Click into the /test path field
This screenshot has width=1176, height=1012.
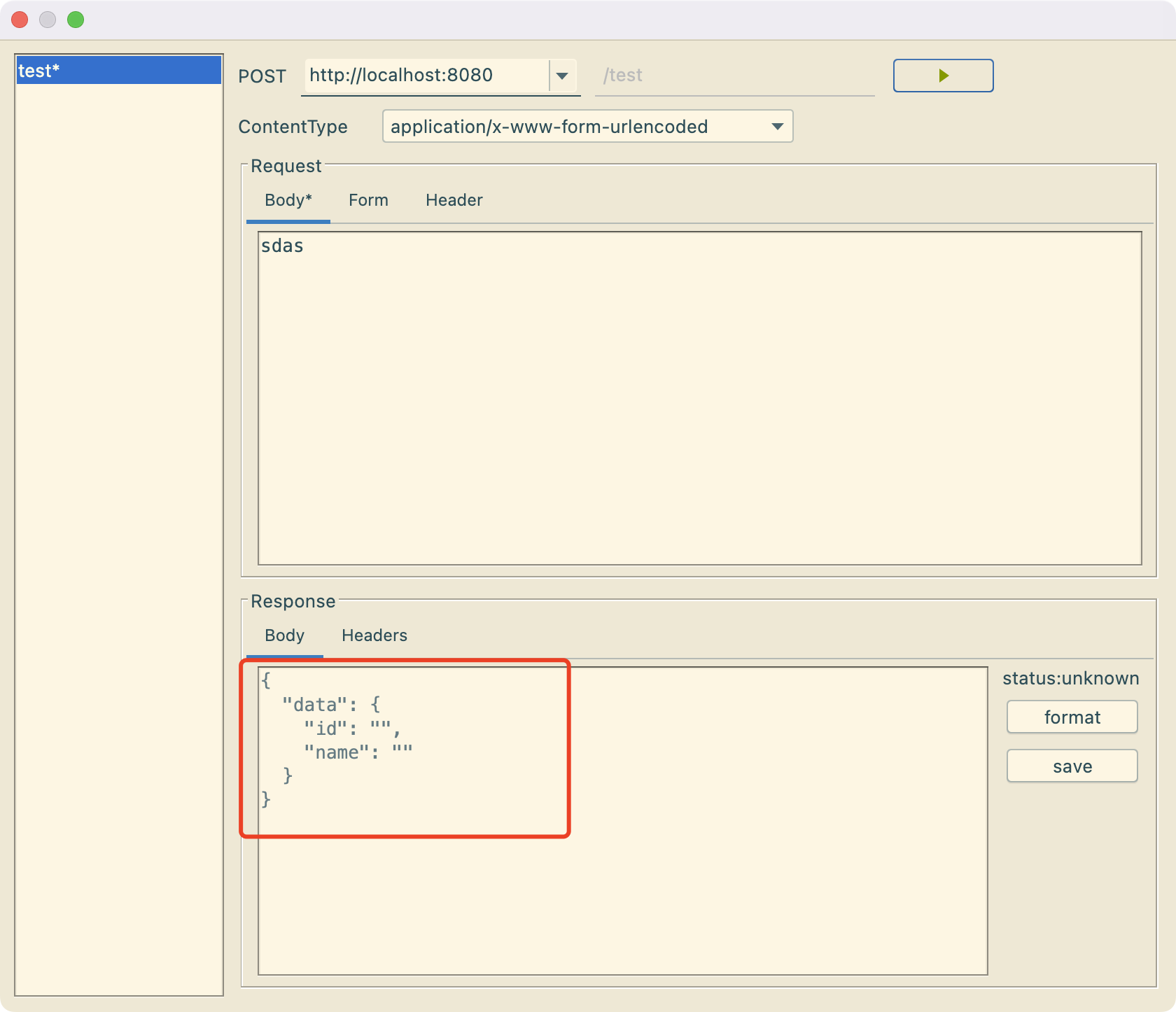(735, 76)
